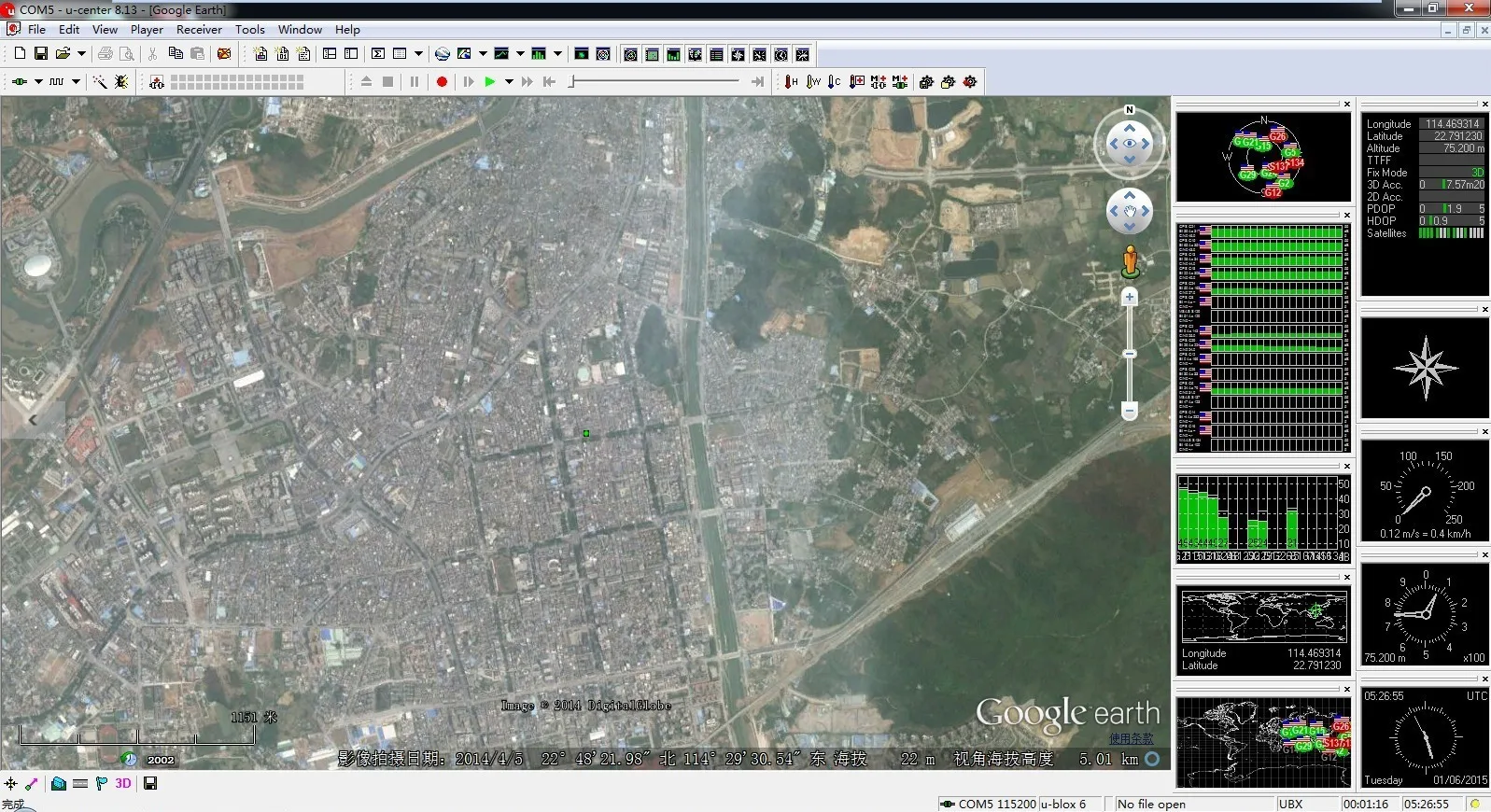Screen dimensions: 1491x812
Task: Click the Hot start H icon
Action: click(x=792, y=82)
